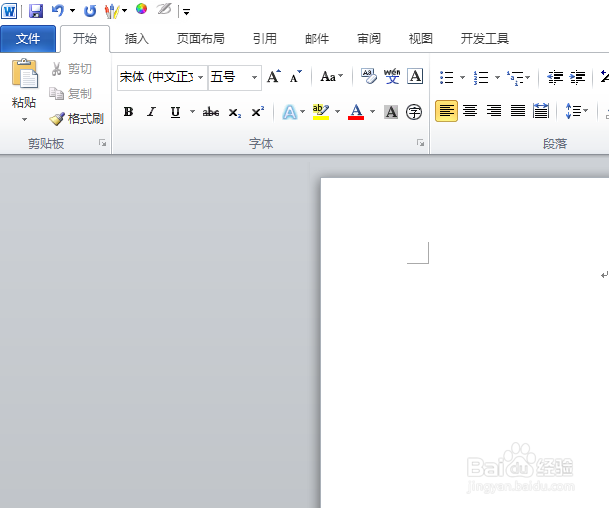Expand the 粘贴 options arrow
Image resolution: width=609 pixels, height=508 pixels.
(24, 119)
